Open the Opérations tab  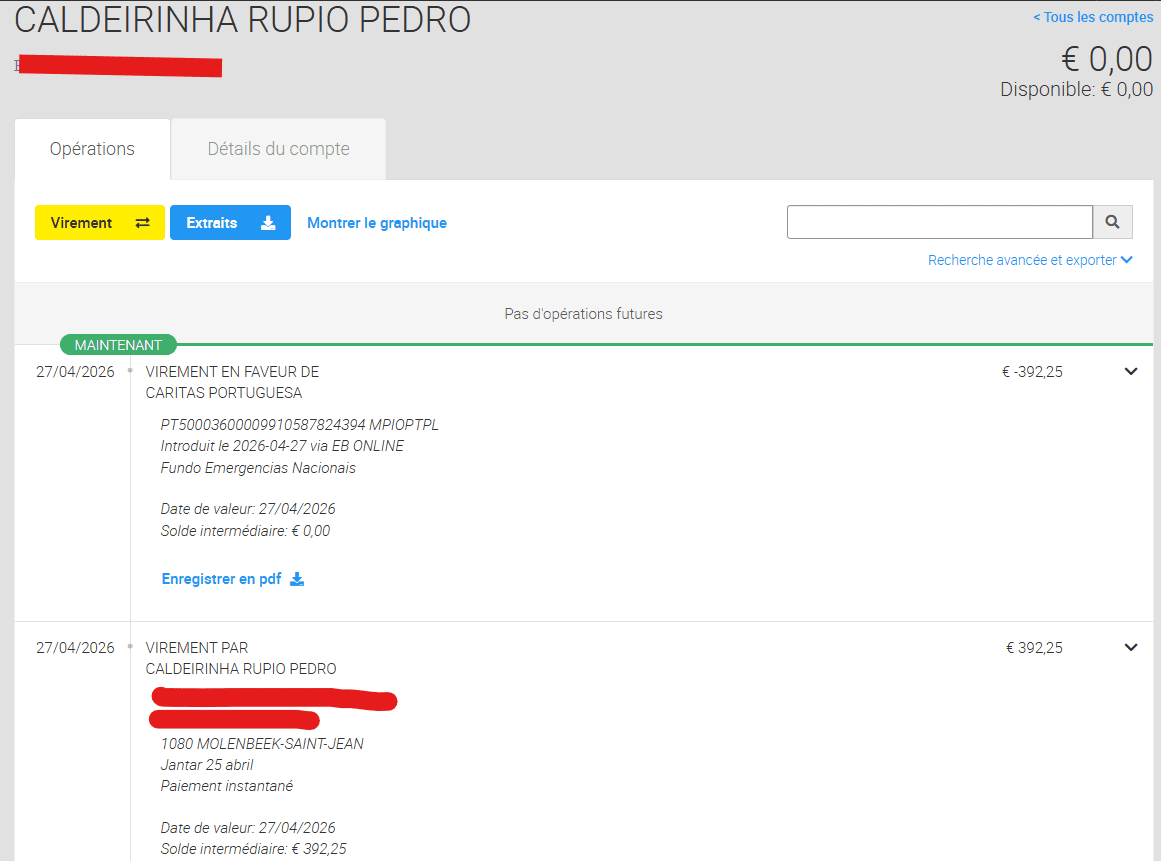point(92,149)
